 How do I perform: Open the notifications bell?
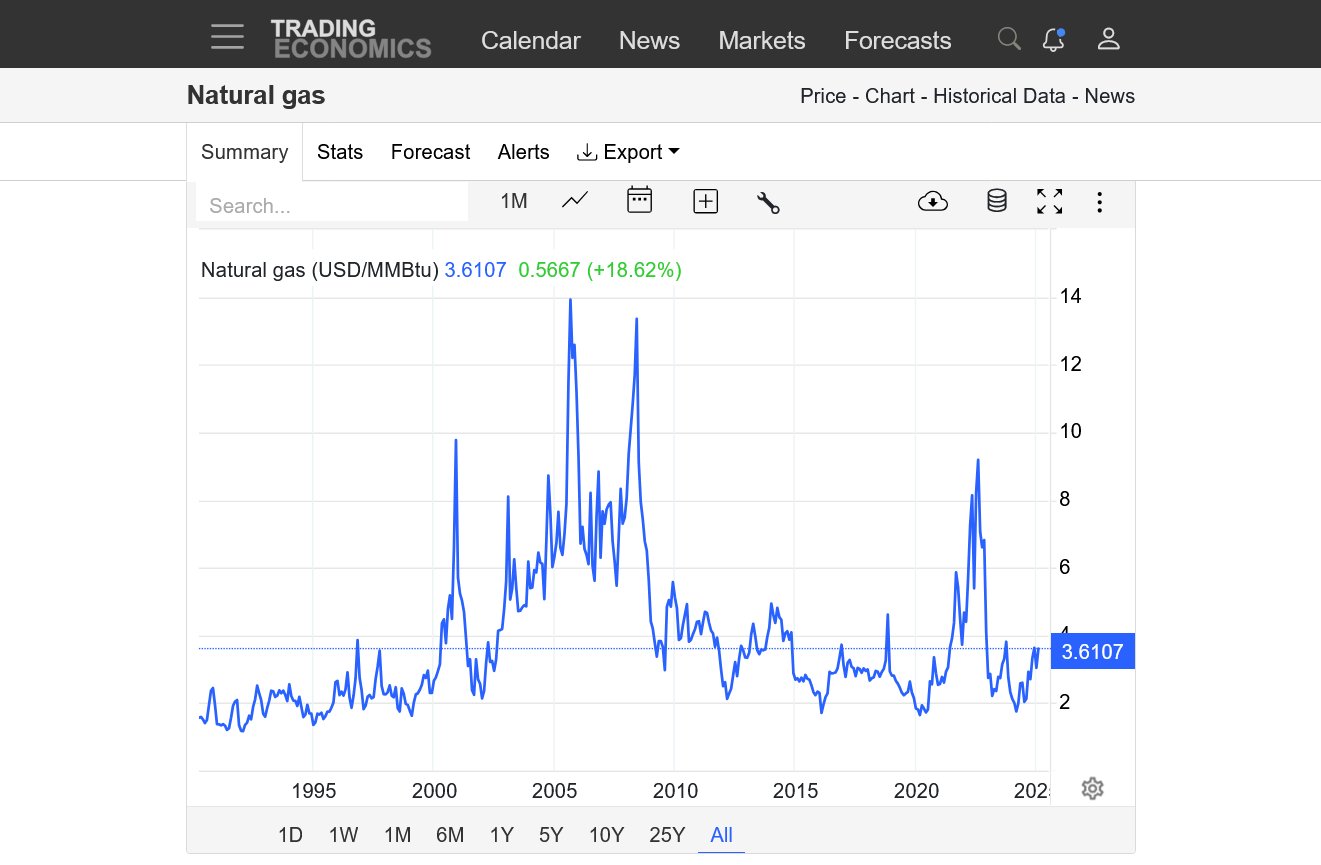(1053, 39)
